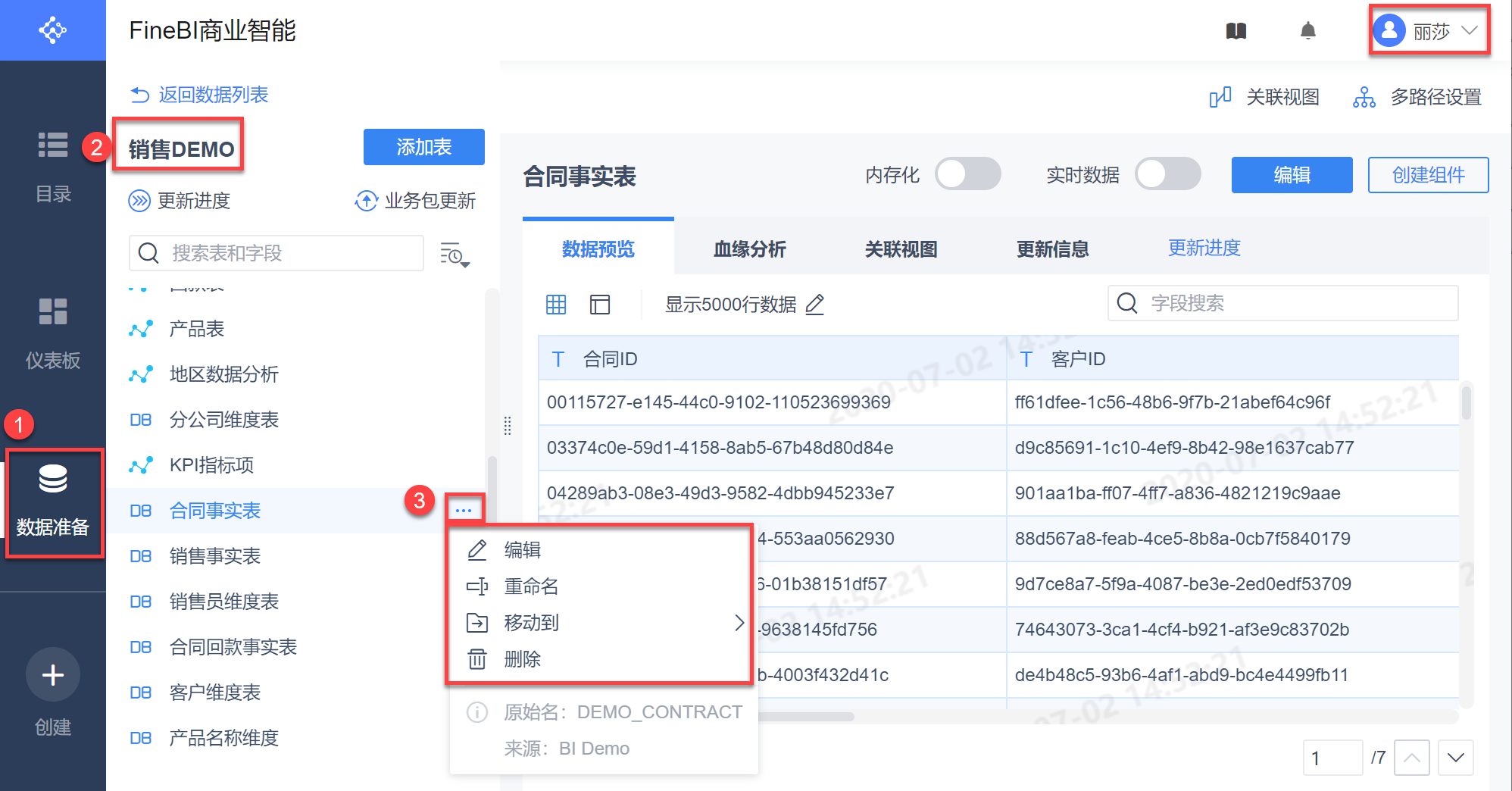Click the 创建组件 button
This screenshot has width=1512, height=791.
pyautogui.click(x=1429, y=175)
